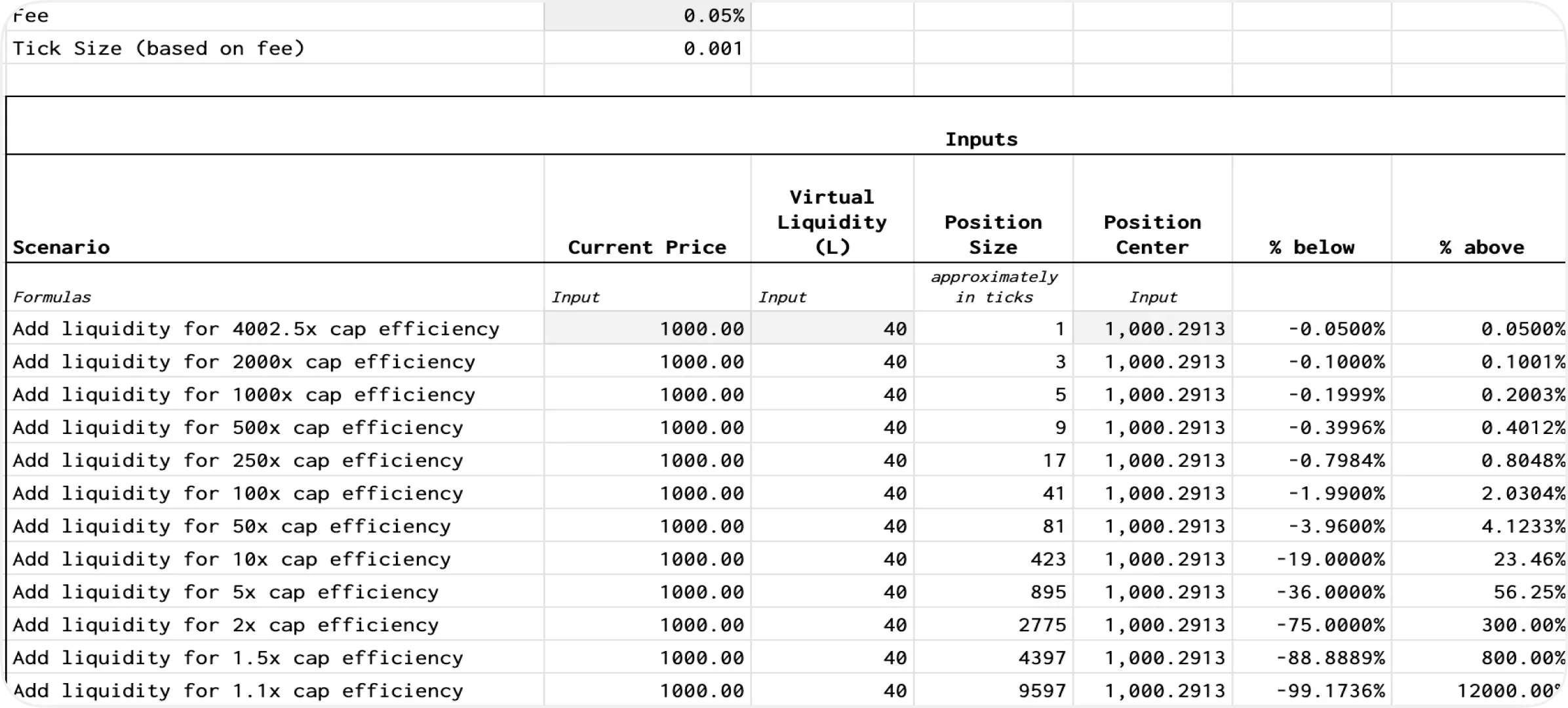1568x708 pixels.
Task: Click the Virtual Liquidity (L) header
Action: point(833,208)
